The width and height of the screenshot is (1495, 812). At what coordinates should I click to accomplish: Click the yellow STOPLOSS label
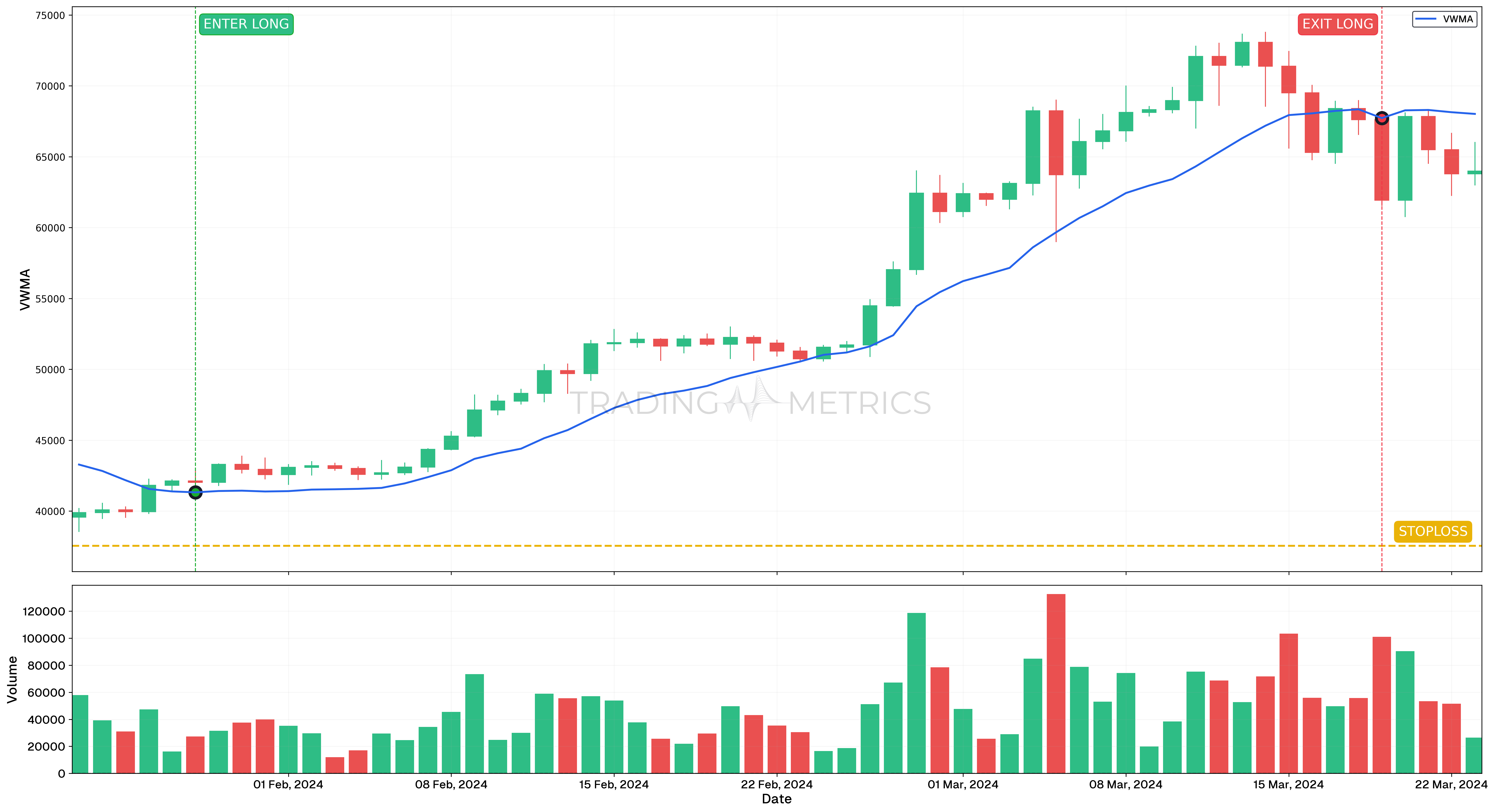(1432, 531)
